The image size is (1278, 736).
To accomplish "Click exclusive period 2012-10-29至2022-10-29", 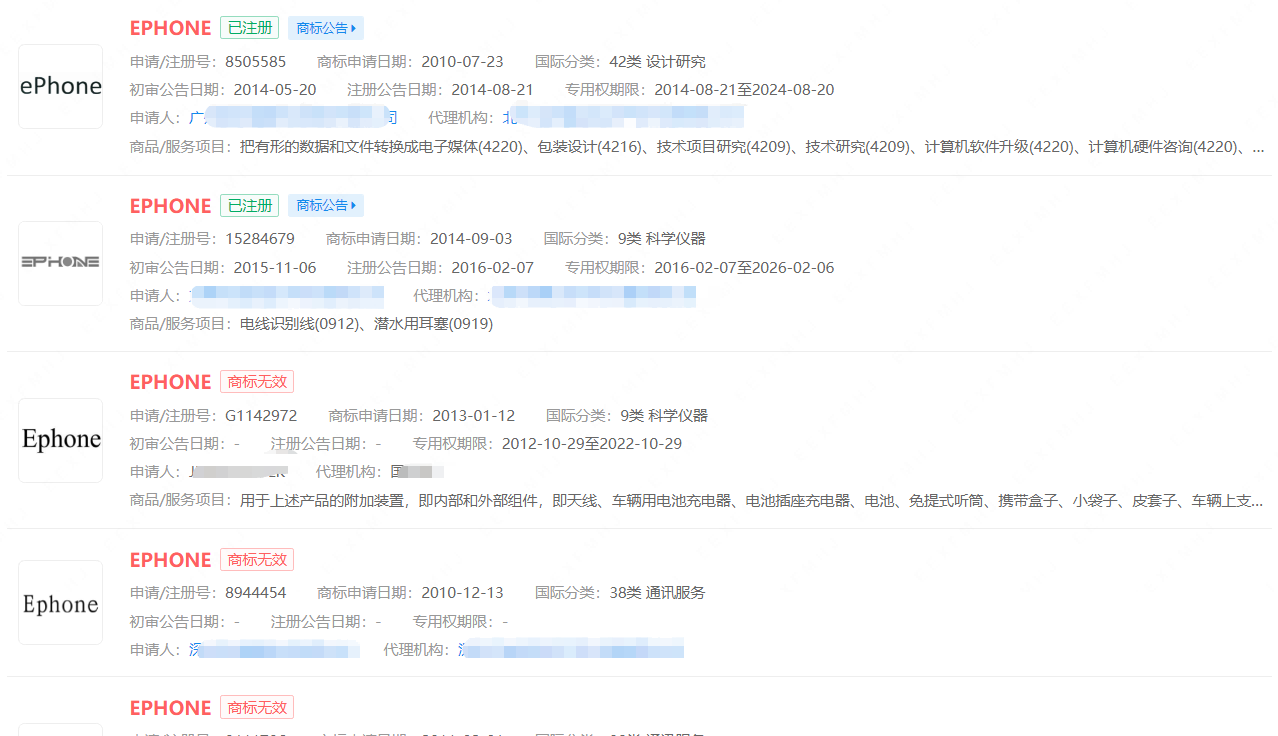I will (592, 444).
